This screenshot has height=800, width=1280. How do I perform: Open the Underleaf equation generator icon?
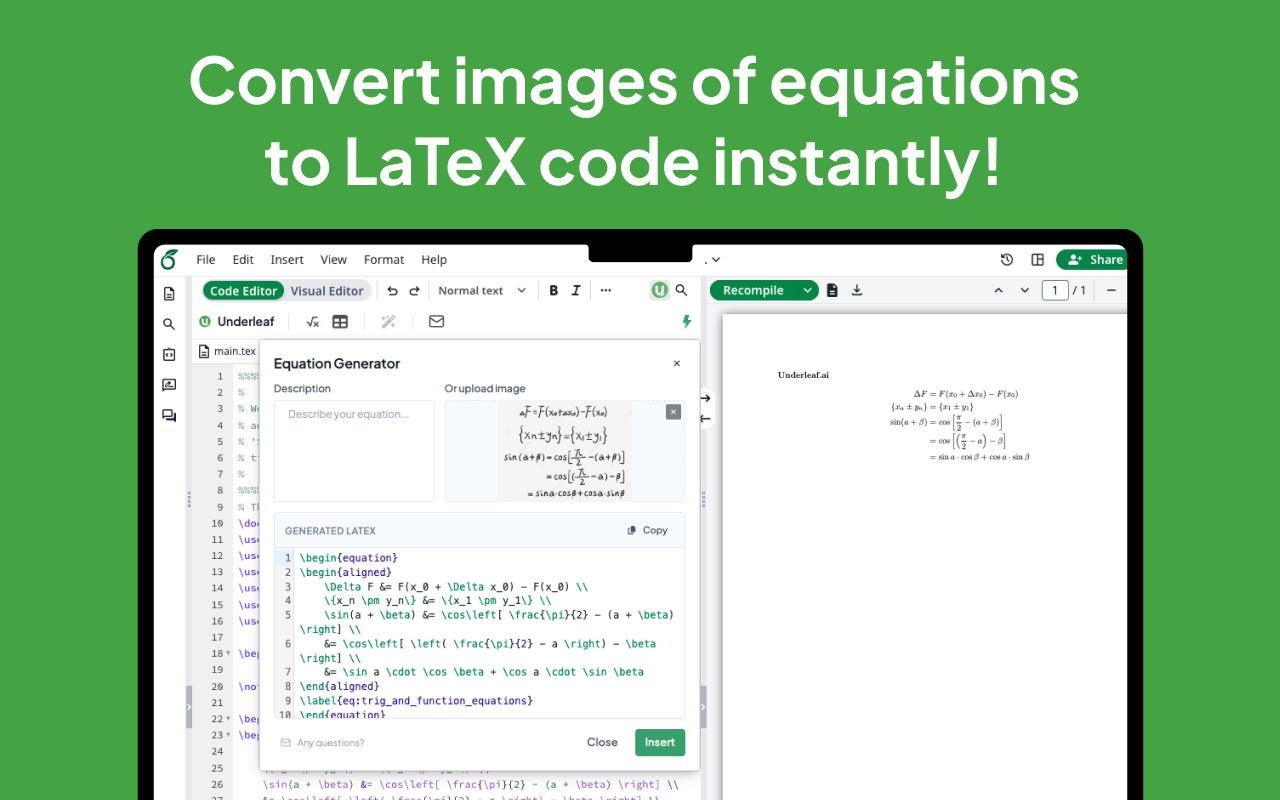[x=312, y=322]
